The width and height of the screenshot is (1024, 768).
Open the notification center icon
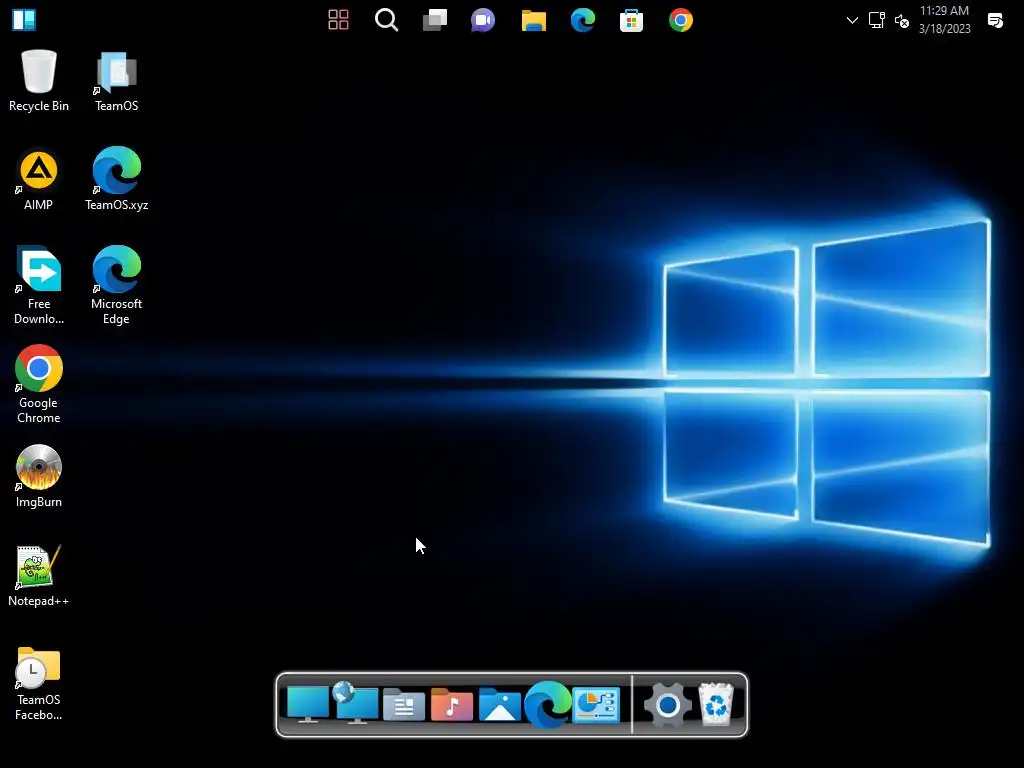coord(995,20)
